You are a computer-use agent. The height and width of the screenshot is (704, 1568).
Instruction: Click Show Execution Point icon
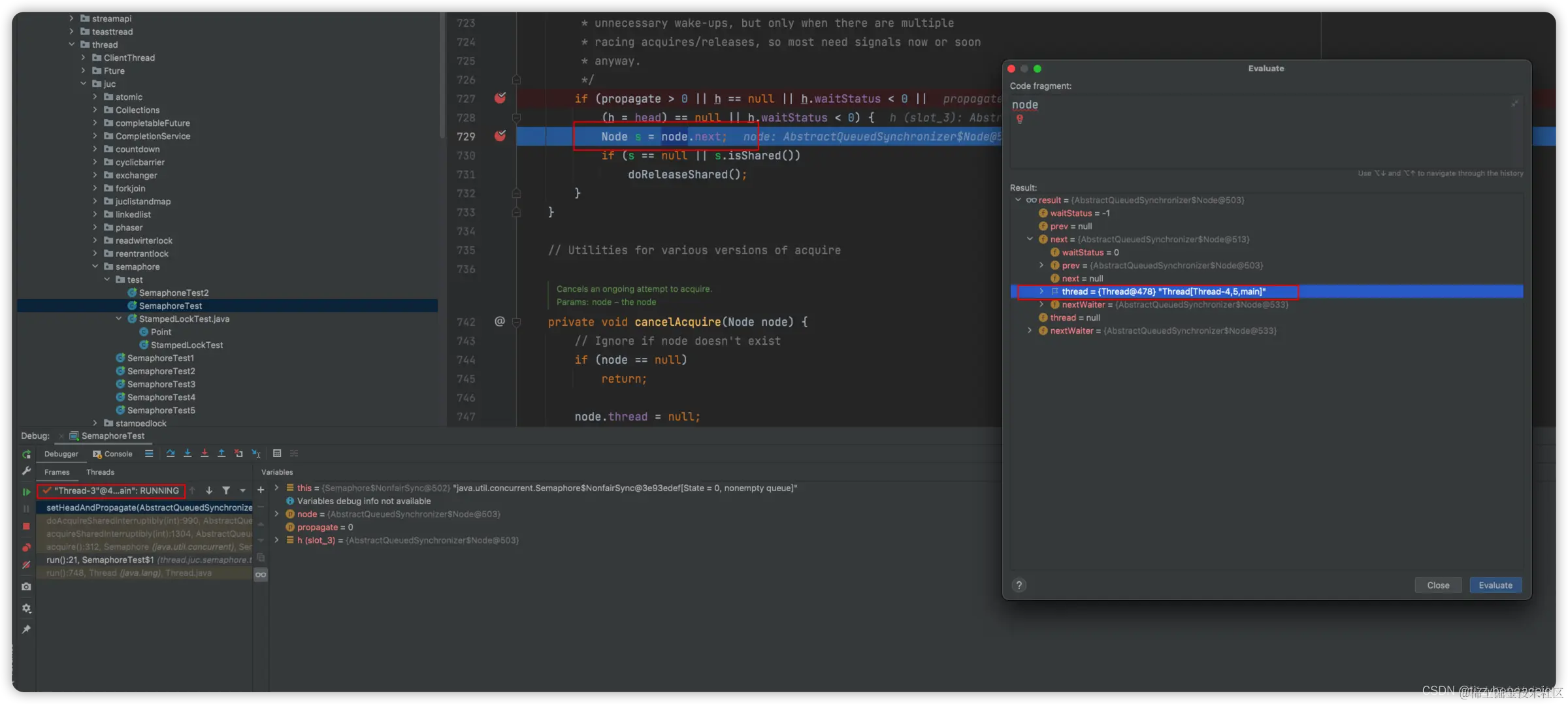pyautogui.click(x=149, y=453)
